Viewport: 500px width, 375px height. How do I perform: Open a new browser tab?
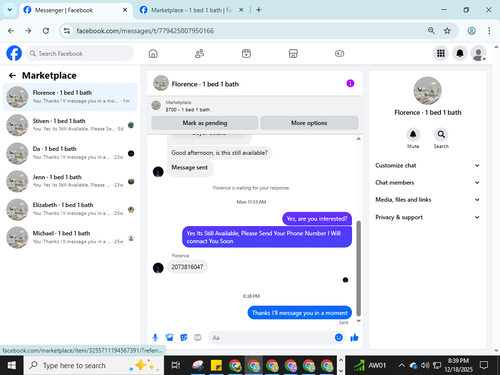(x=259, y=10)
